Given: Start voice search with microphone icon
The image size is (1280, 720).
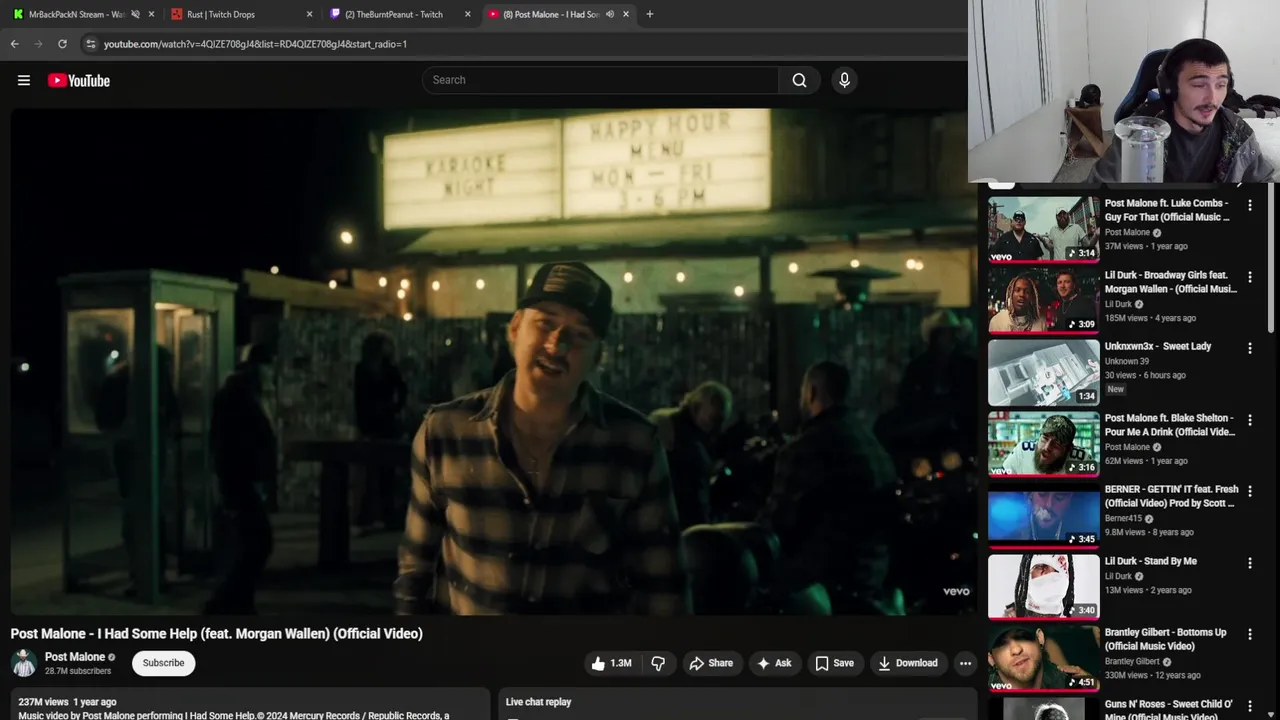Looking at the screenshot, I should tap(844, 80).
